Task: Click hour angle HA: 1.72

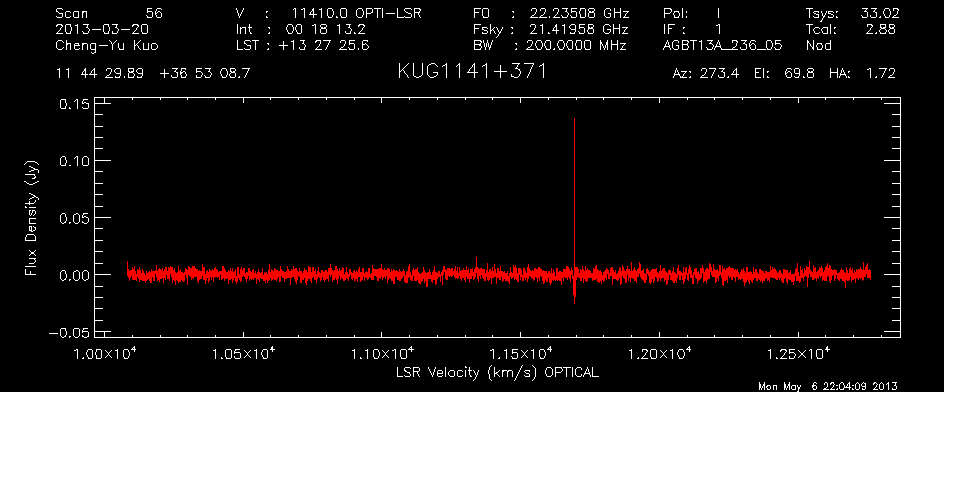Action: (x=863, y=74)
